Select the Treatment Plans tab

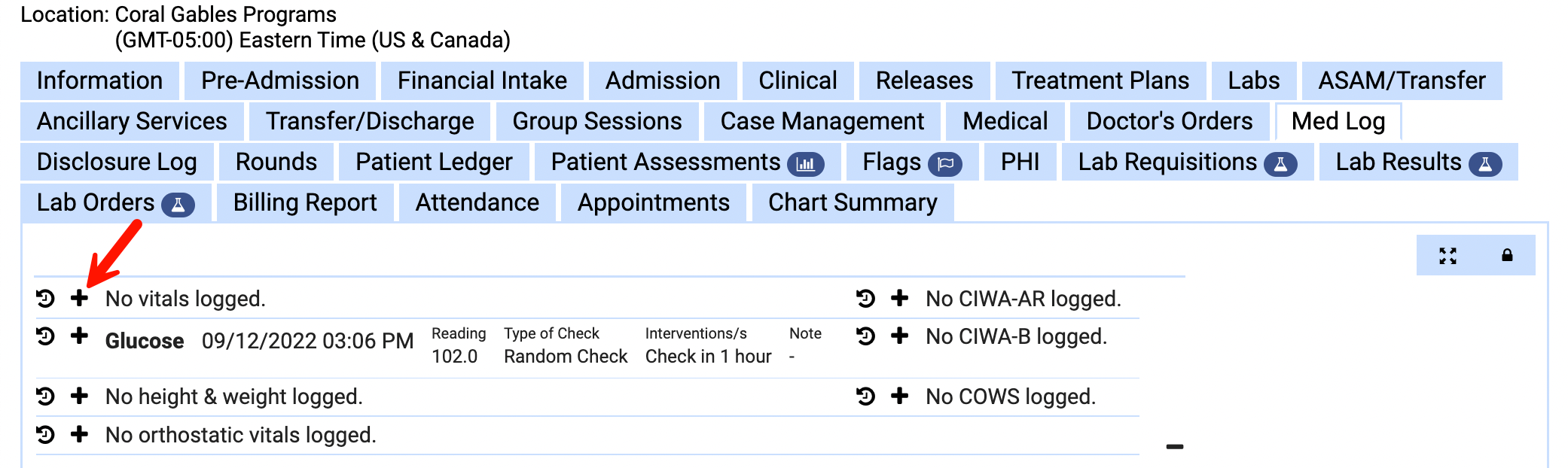(1100, 81)
